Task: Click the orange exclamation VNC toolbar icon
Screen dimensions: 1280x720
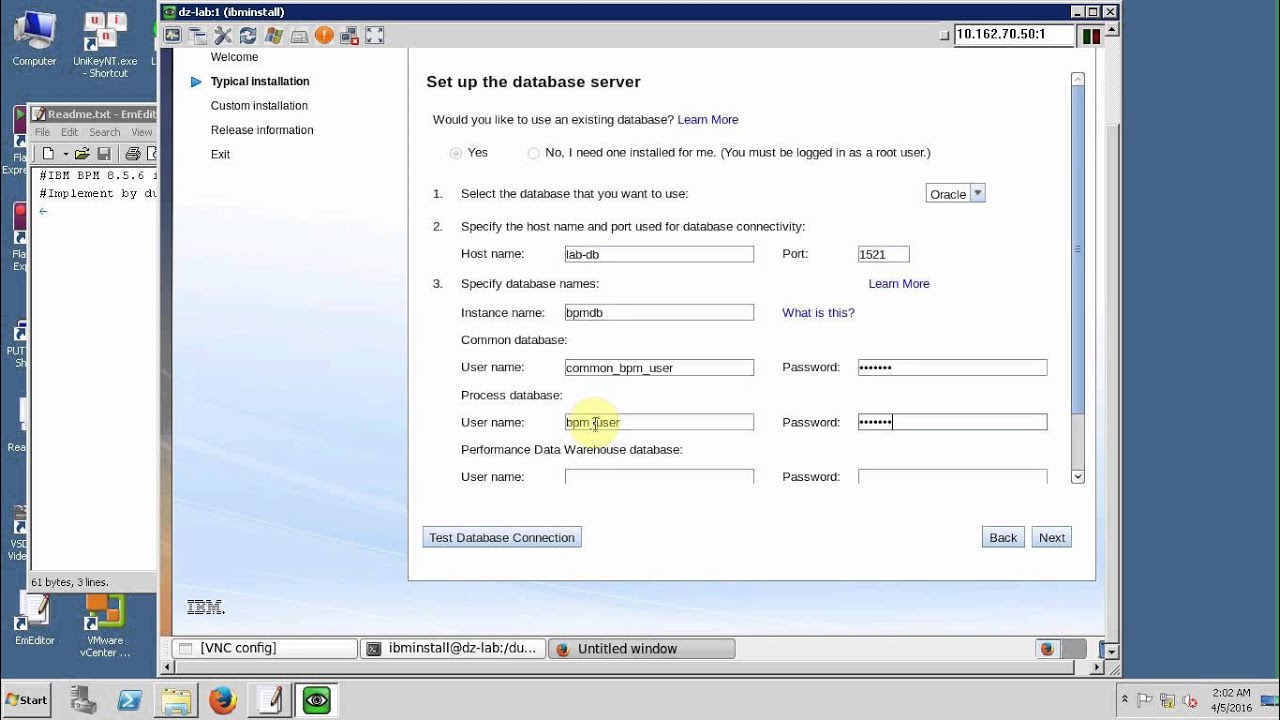Action: pyautogui.click(x=324, y=35)
